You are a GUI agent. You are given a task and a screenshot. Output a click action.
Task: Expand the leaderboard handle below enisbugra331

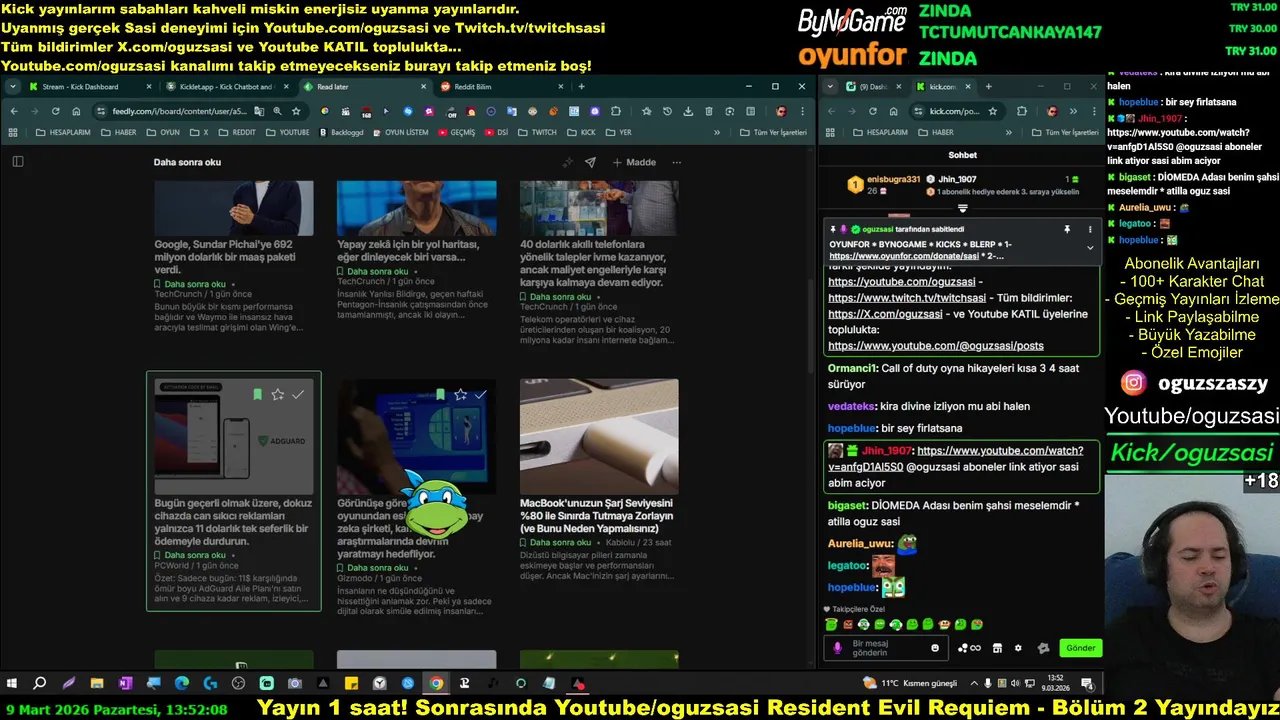click(x=962, y=209)
